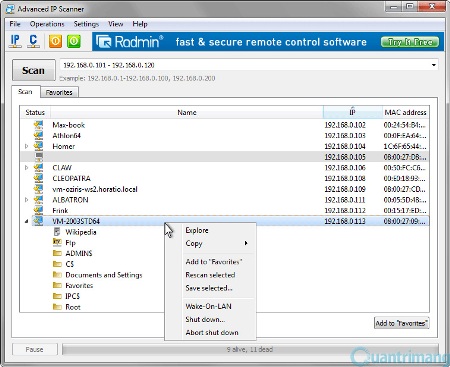Collapse the VM-2003STD64 tree node
This screenshot has height=367, width=450.
click(x=27, y=221)
